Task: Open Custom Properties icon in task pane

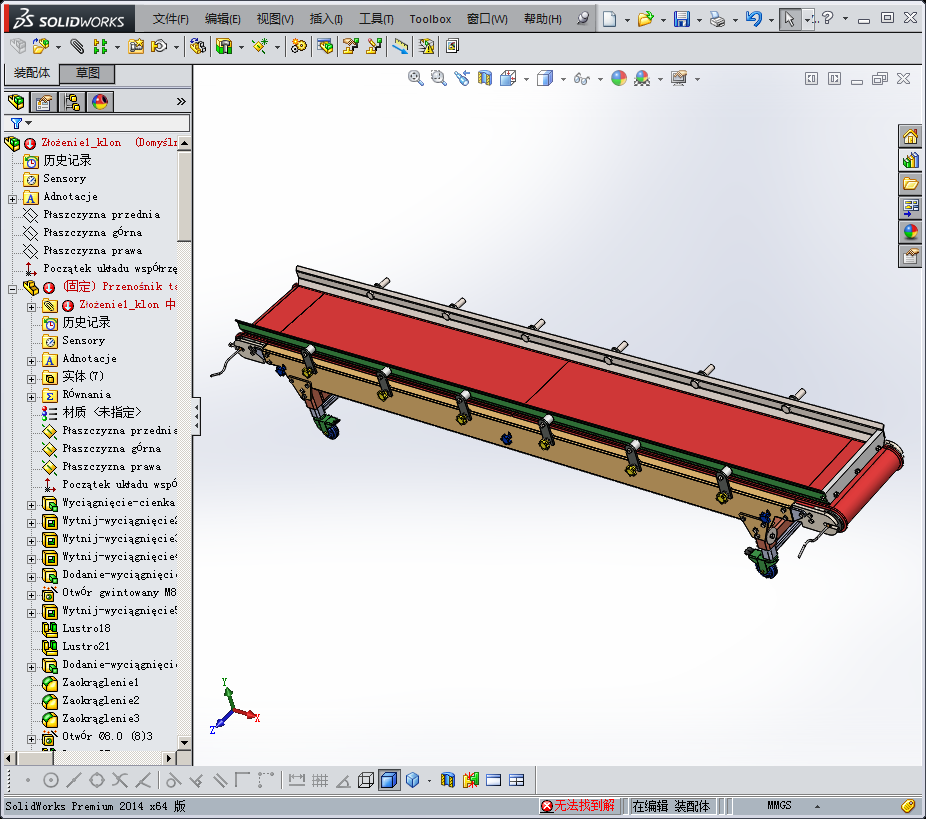Action: click(x=910, y=256)
